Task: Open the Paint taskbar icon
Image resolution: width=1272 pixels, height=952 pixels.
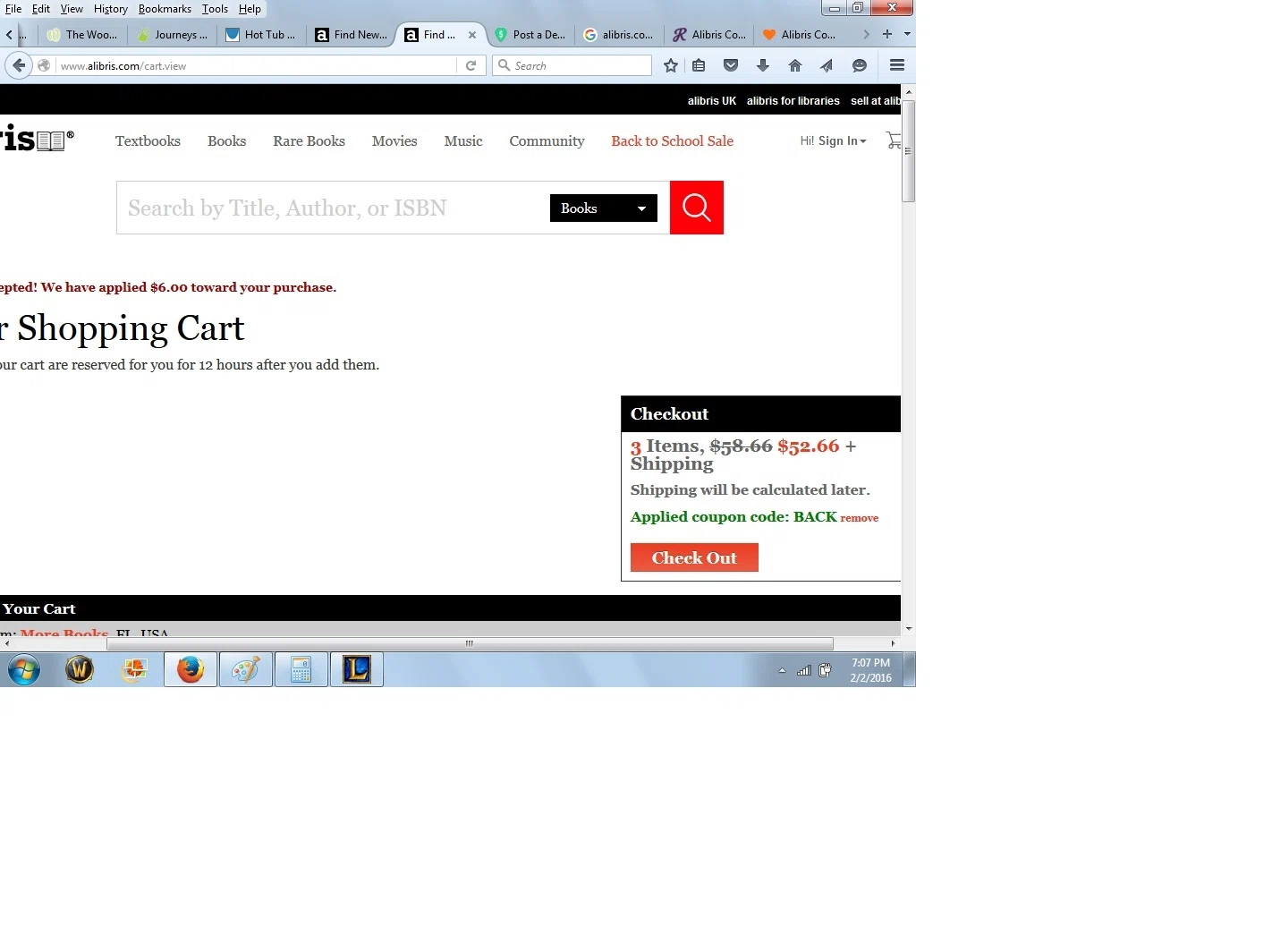Action: [x=246, y=669]
